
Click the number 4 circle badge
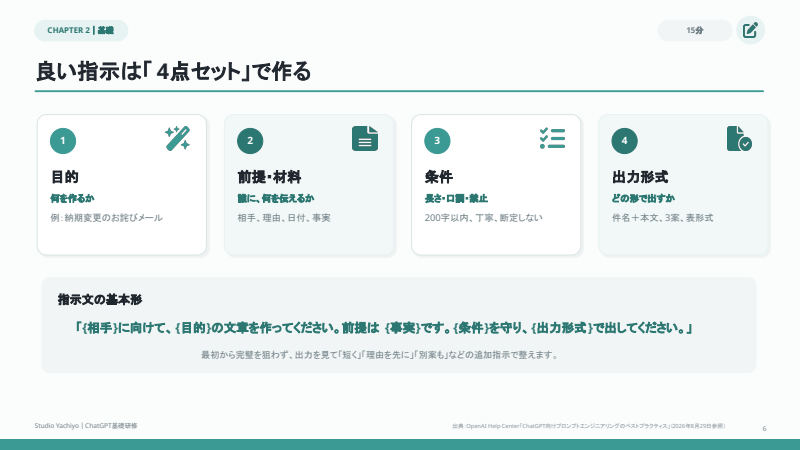coord(624,141)
